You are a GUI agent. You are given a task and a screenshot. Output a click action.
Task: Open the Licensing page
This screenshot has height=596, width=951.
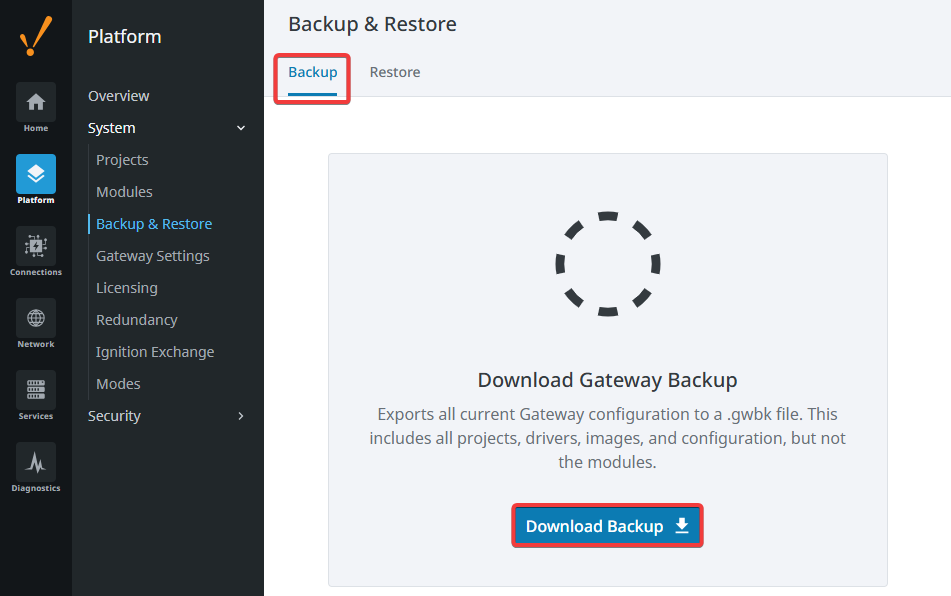click(127, 288)
